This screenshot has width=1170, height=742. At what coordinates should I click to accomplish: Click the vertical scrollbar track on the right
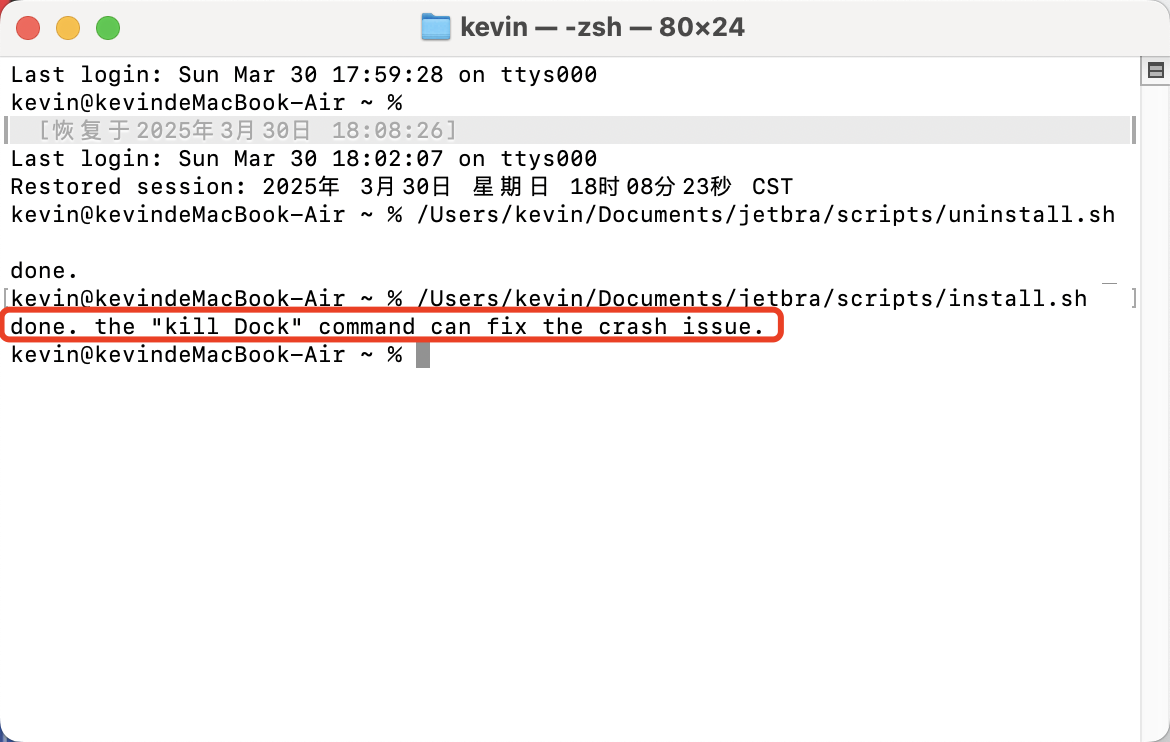click(1155, 411)
